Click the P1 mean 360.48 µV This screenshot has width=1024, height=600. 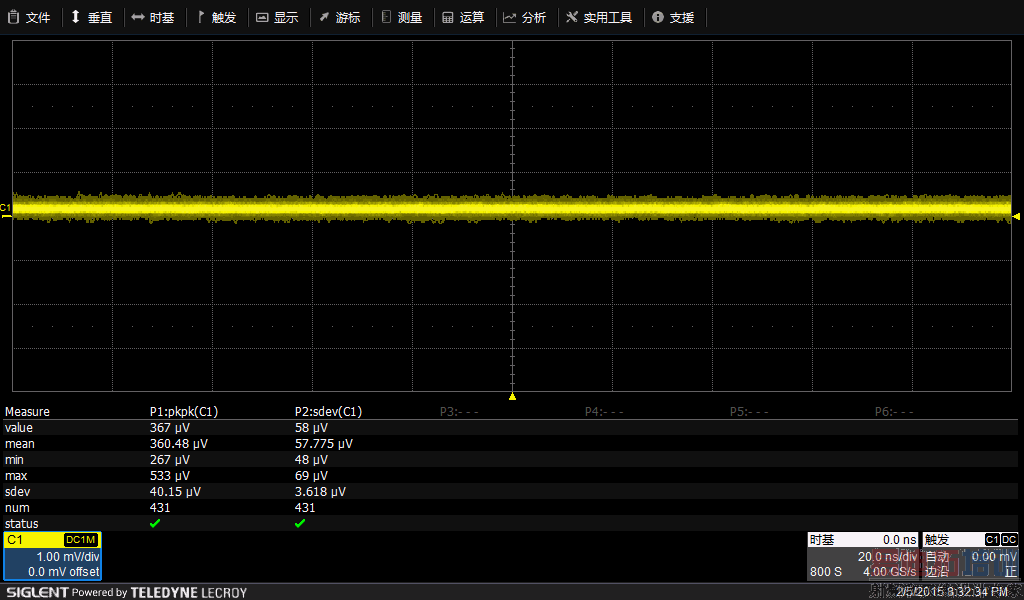coord(179,444)
